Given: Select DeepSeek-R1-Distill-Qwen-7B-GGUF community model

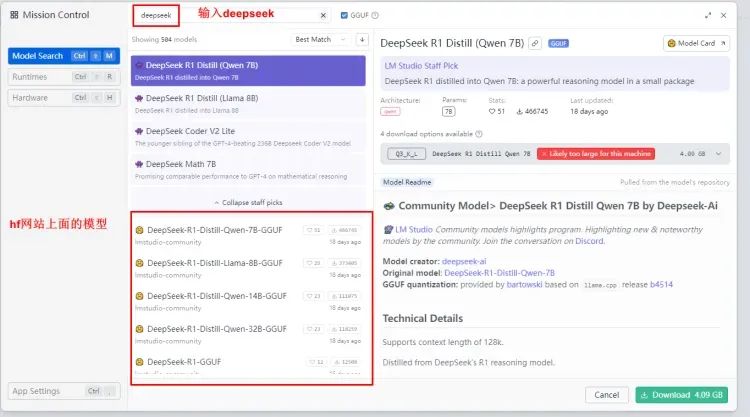Looking at the screenshot, I should click(248, 235).
